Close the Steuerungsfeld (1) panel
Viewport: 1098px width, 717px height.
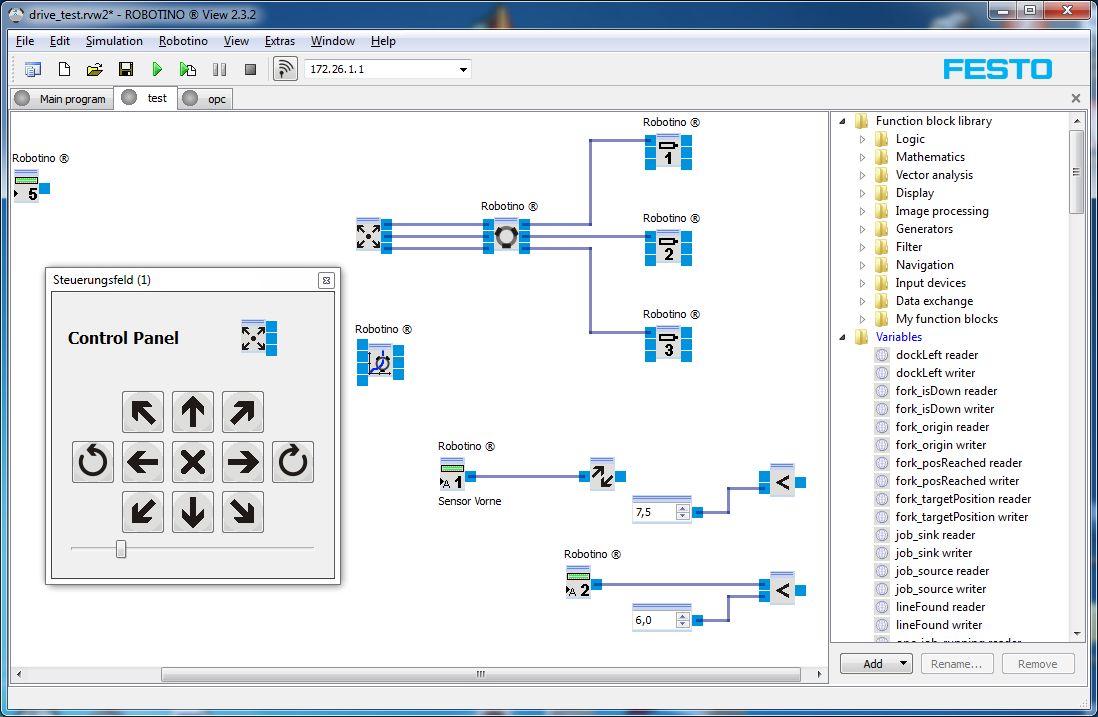tap(326, 280)
